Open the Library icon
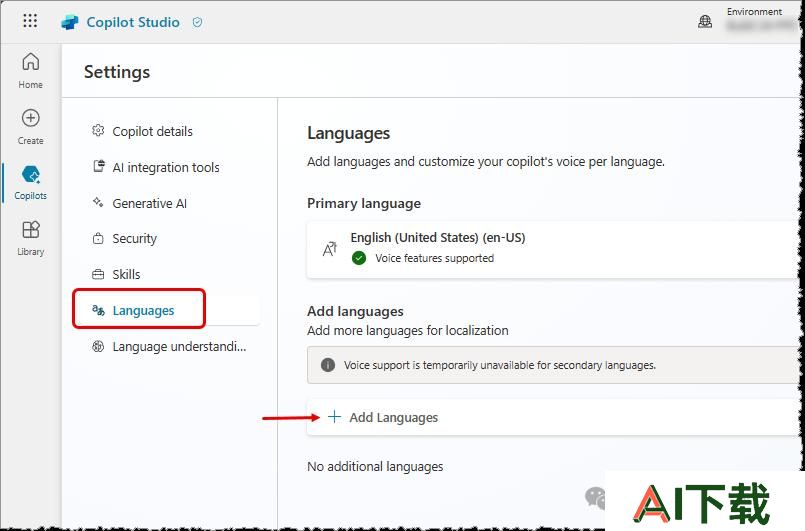The width and height of the screenshot is (805, 531). [30, 230]
